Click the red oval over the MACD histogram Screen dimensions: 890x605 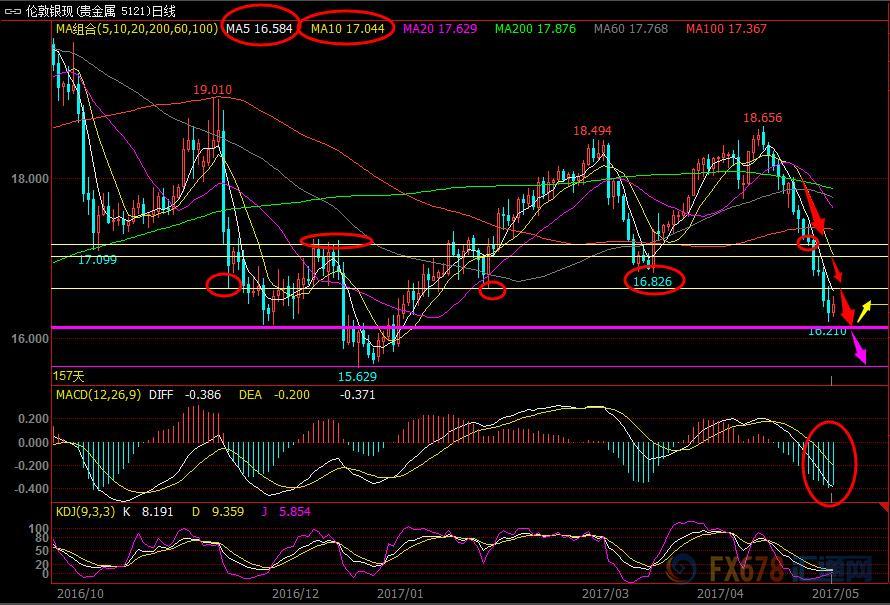tap(830, 463)
